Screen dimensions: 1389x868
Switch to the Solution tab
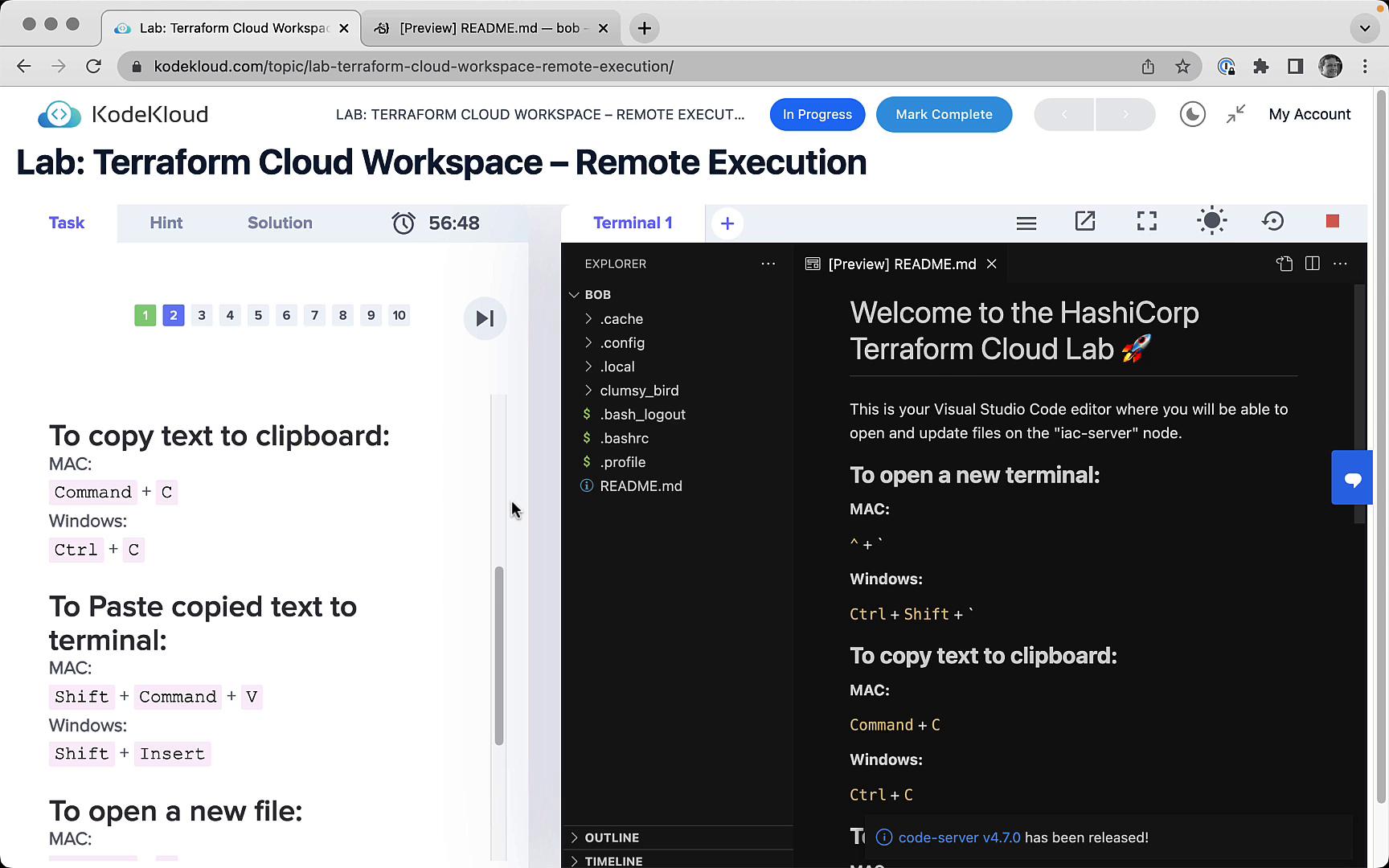pyautogui.click(x=280, y=223)
